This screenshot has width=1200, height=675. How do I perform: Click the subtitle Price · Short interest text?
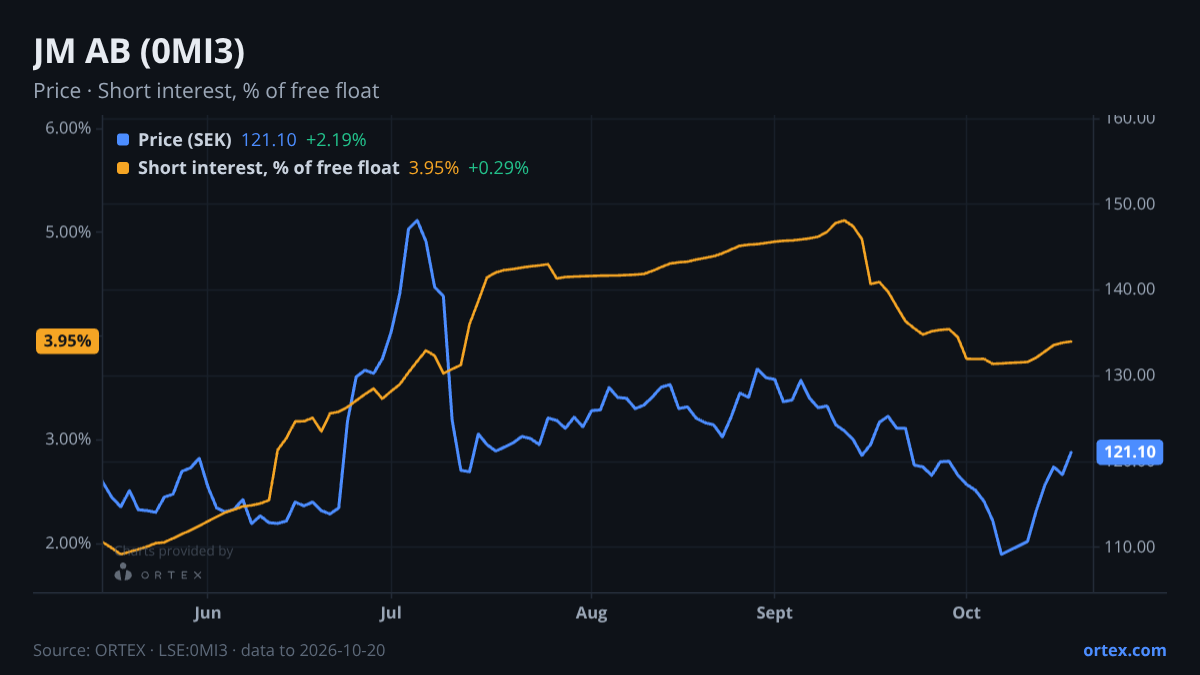point(206,91)
